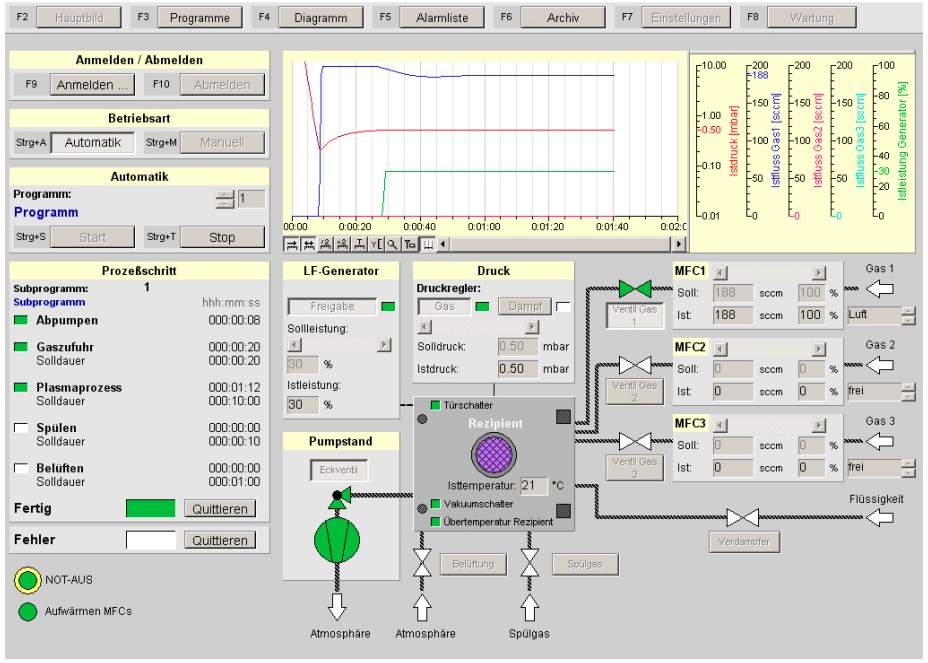
Task: Click Quittieren next to Fertig
Action: pyautogui.click(x=220, y=509)
